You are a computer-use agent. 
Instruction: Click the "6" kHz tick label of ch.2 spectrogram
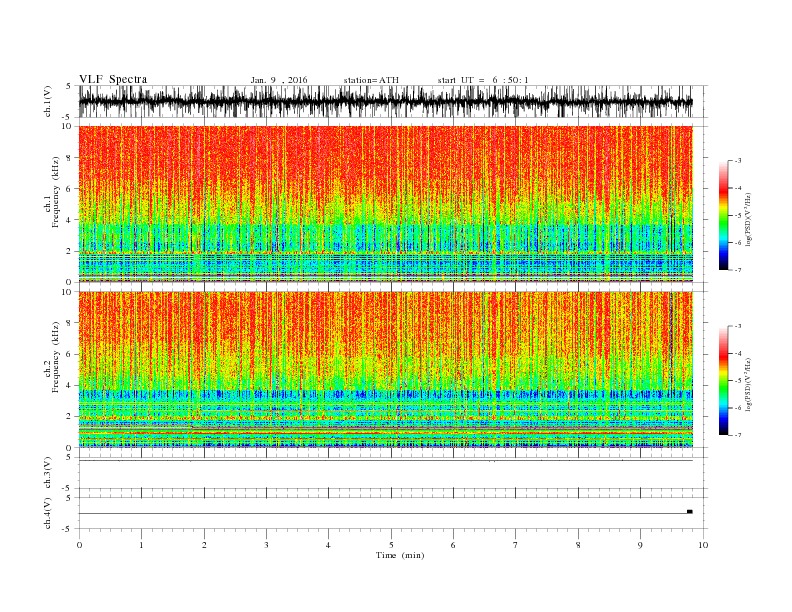point(69,354)
